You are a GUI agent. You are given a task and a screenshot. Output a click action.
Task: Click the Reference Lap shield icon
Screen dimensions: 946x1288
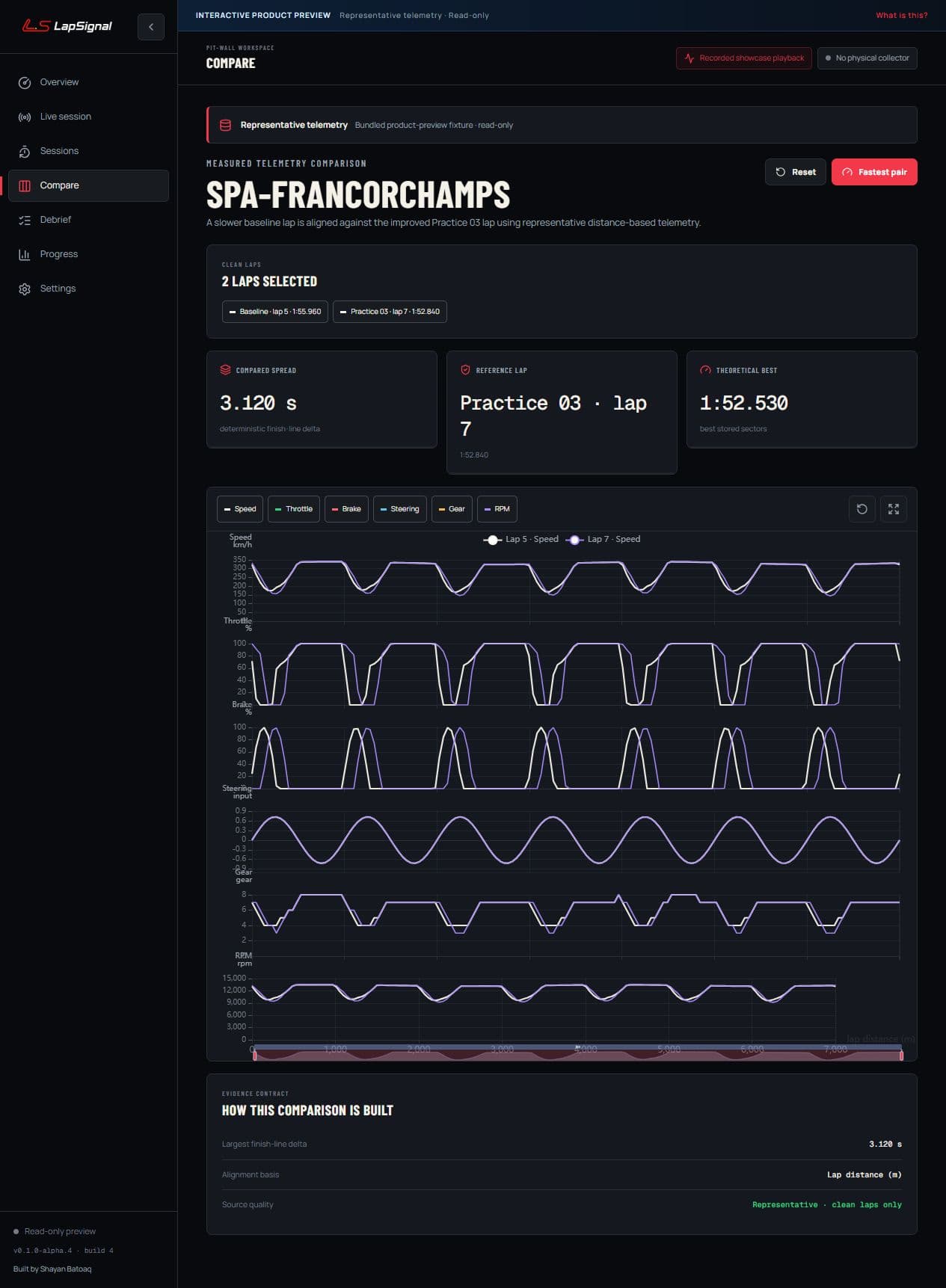(465, 370)
